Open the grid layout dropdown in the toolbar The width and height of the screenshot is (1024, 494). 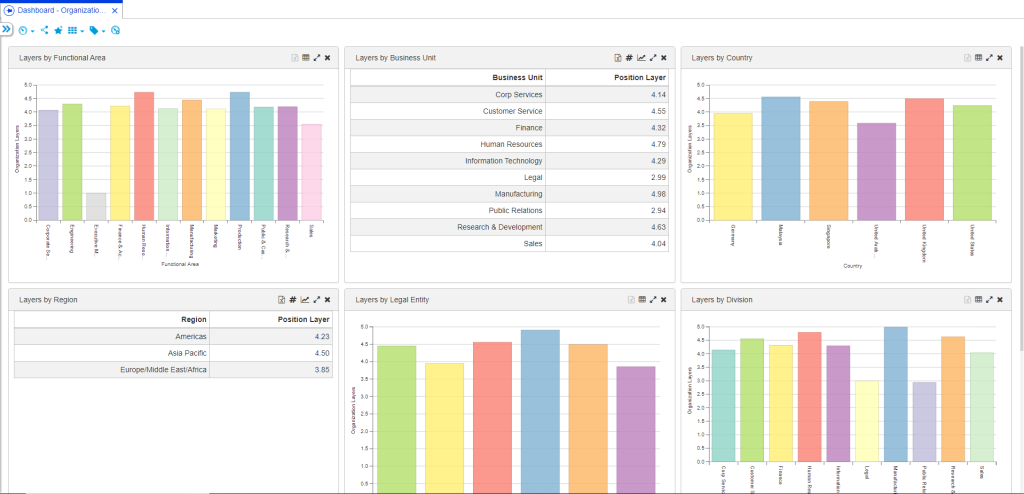(74, 31)
